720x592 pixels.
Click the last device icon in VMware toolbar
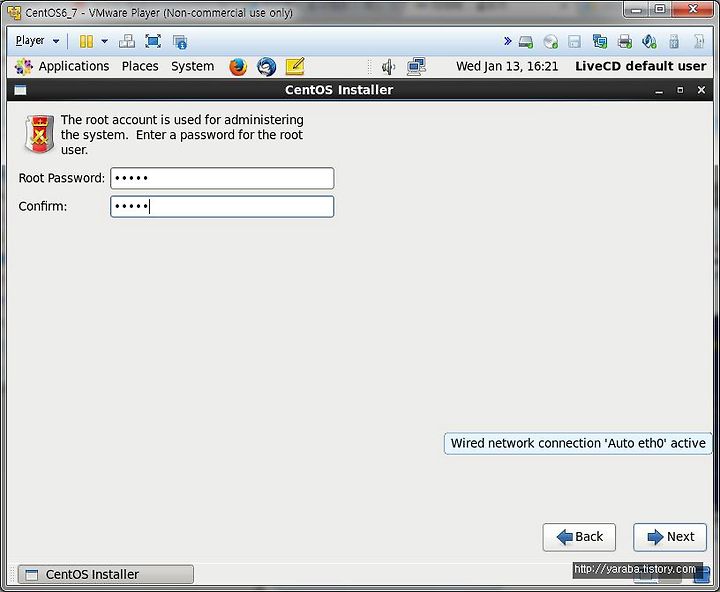tap(698, 41)
